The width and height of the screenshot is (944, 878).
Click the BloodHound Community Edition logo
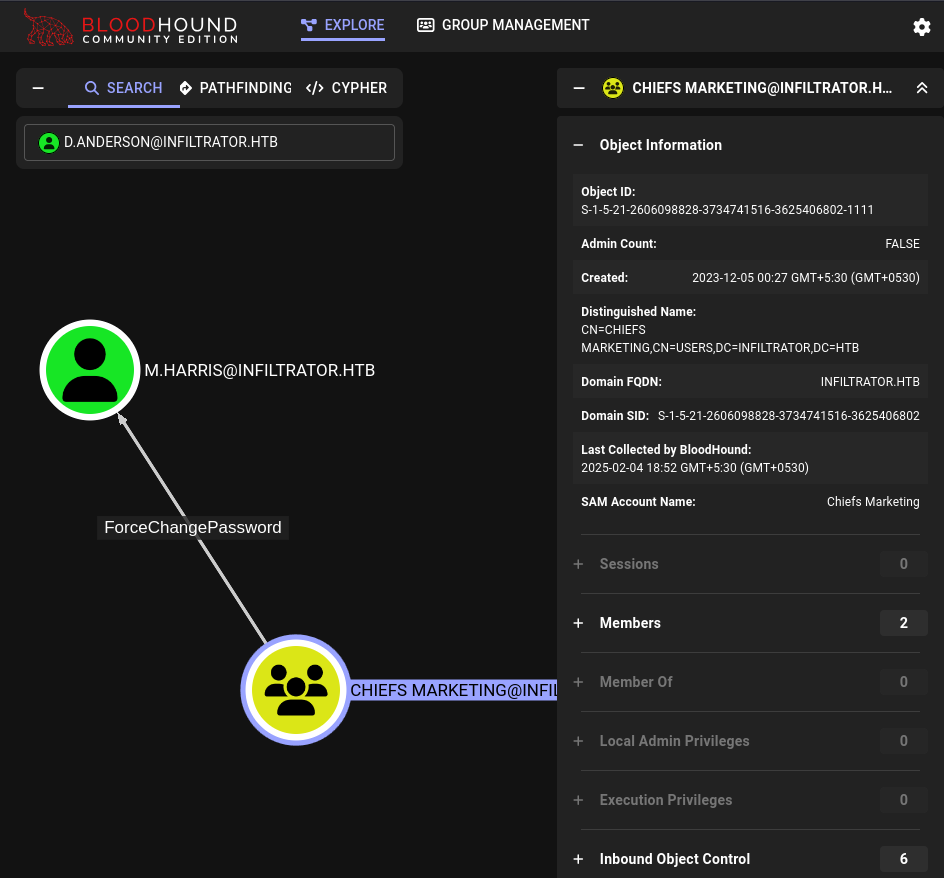[x=131, y=27]
